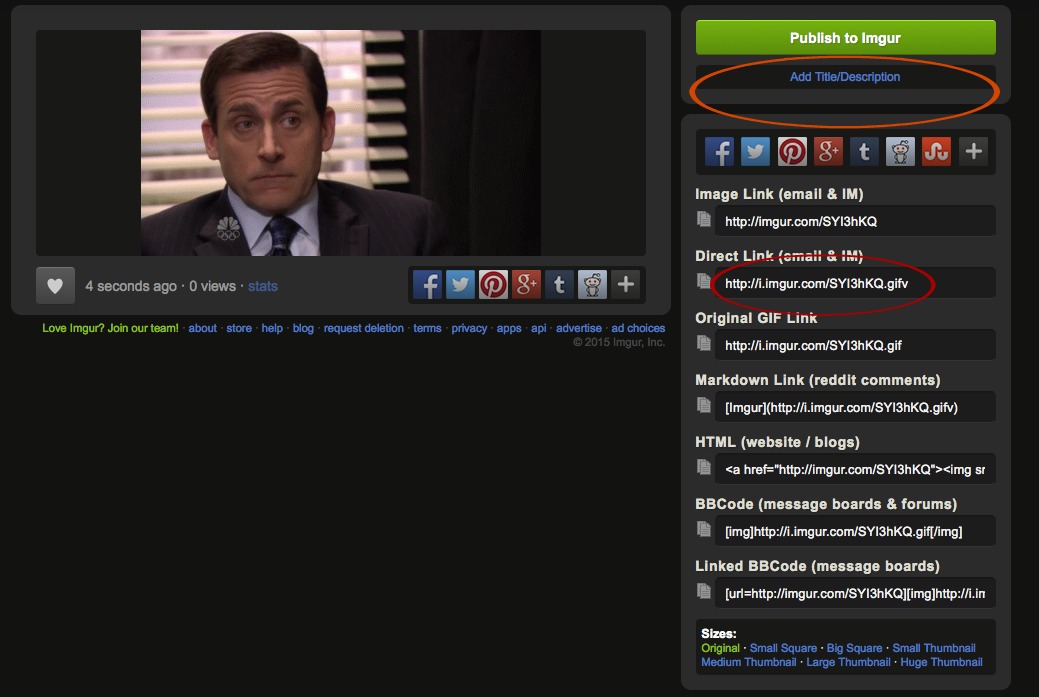Share via StumbleUpon icon in the sidebar
This screenshot has height=697, width=1039.
tap(936, 152)
